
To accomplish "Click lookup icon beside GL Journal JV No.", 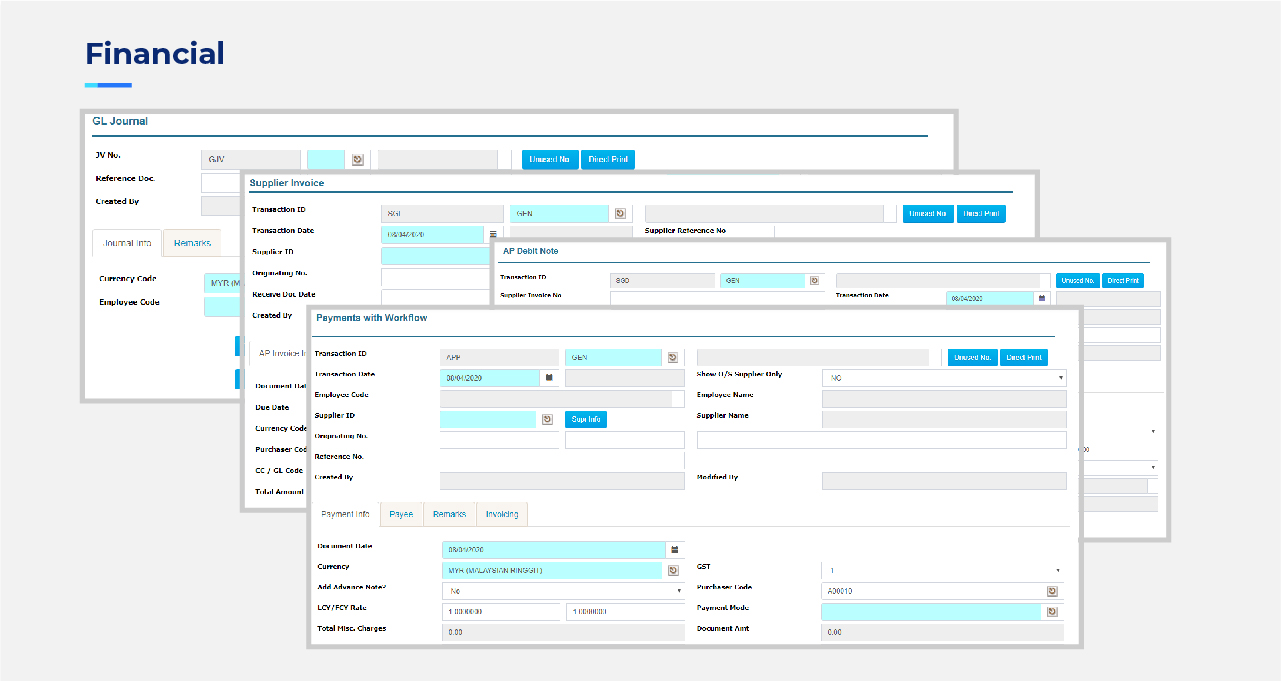I will pos(358,159).
